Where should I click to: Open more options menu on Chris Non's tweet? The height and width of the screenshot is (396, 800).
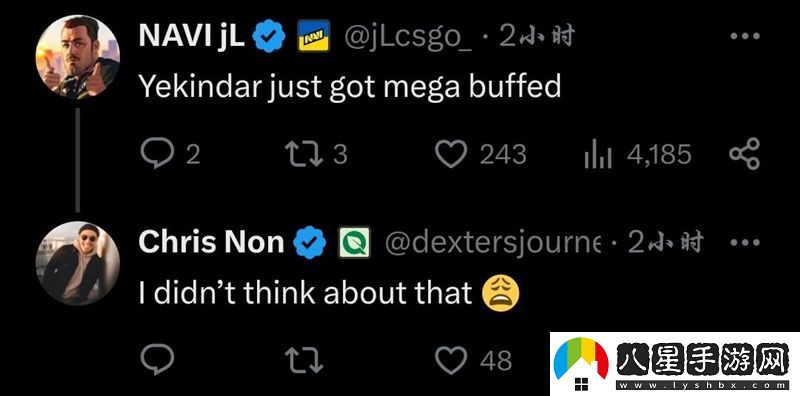[745, 242]
